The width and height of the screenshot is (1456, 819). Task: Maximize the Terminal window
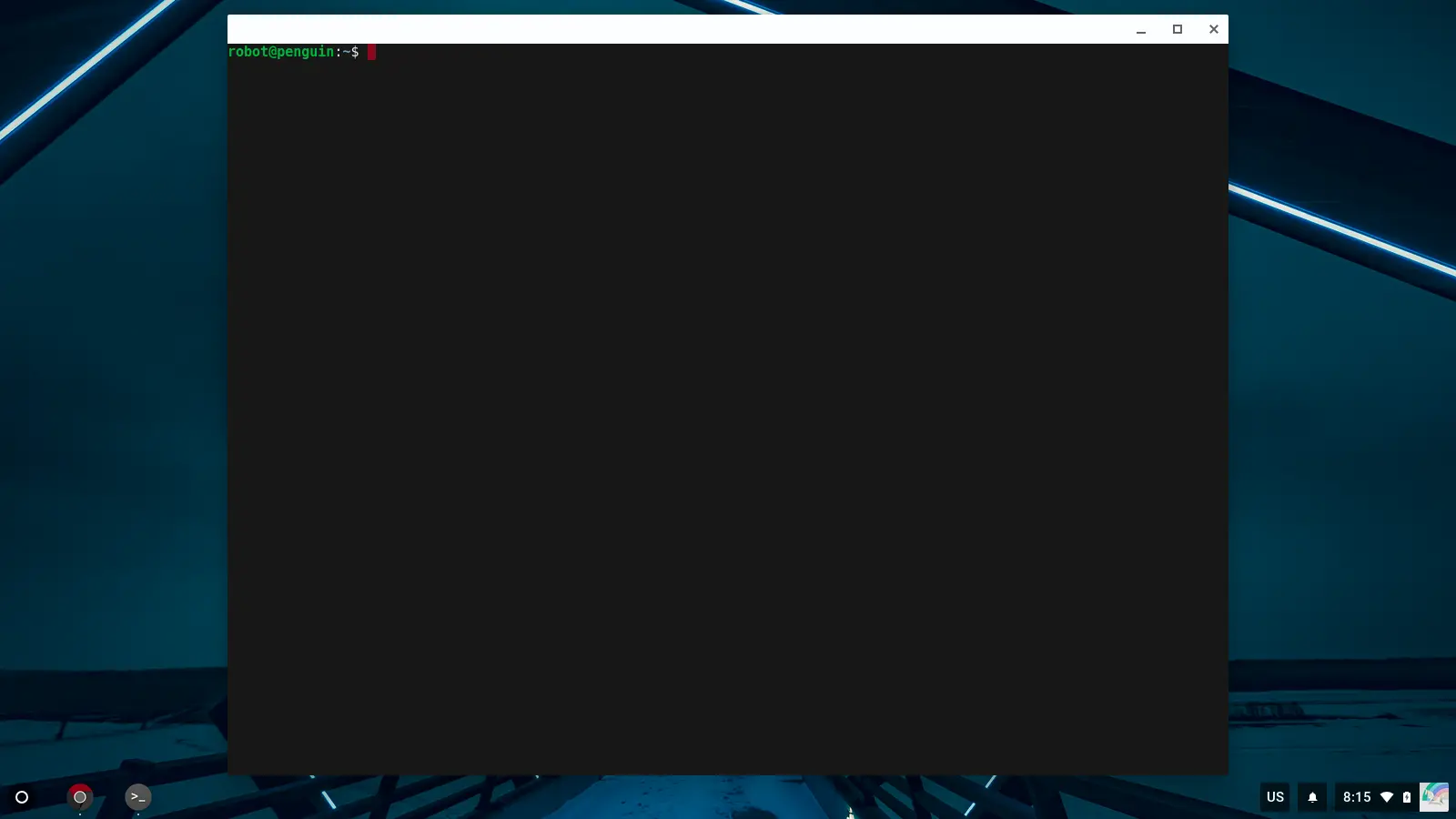(1177, 28)
